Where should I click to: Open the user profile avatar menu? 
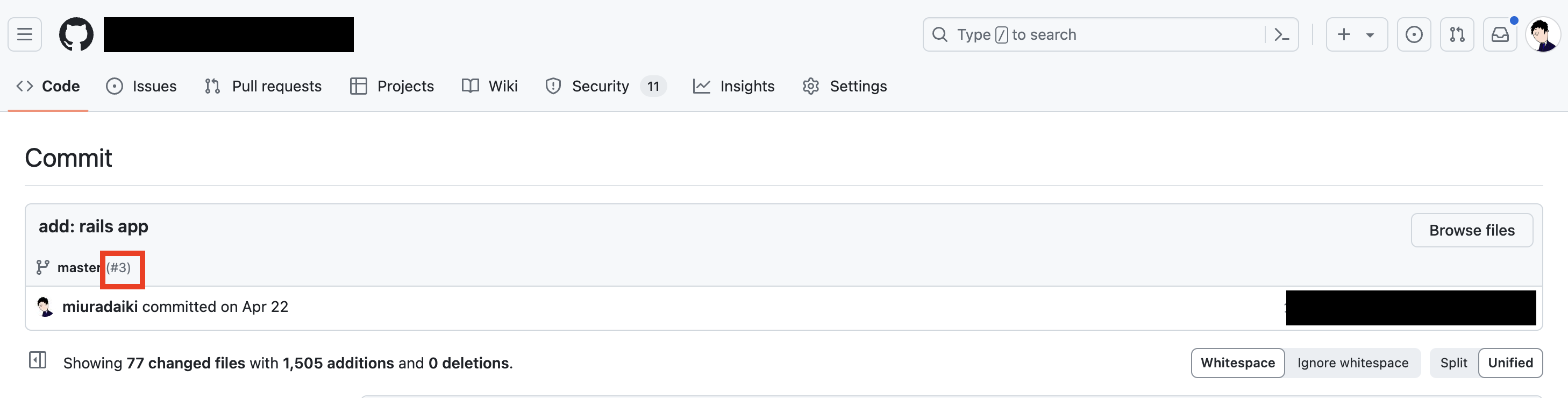1542,34
